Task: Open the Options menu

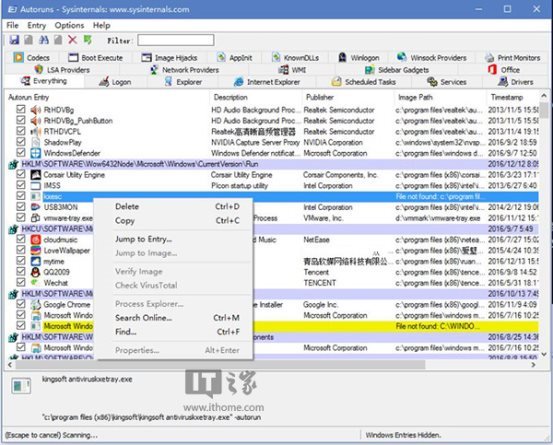Action: [69, 25]
